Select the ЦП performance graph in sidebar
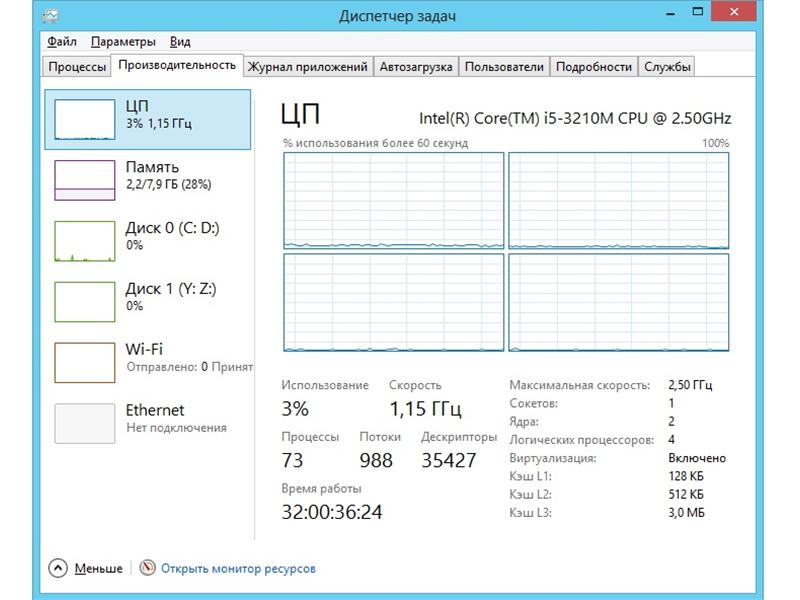The height and width of the screenshot is (600, 800). 140,120
